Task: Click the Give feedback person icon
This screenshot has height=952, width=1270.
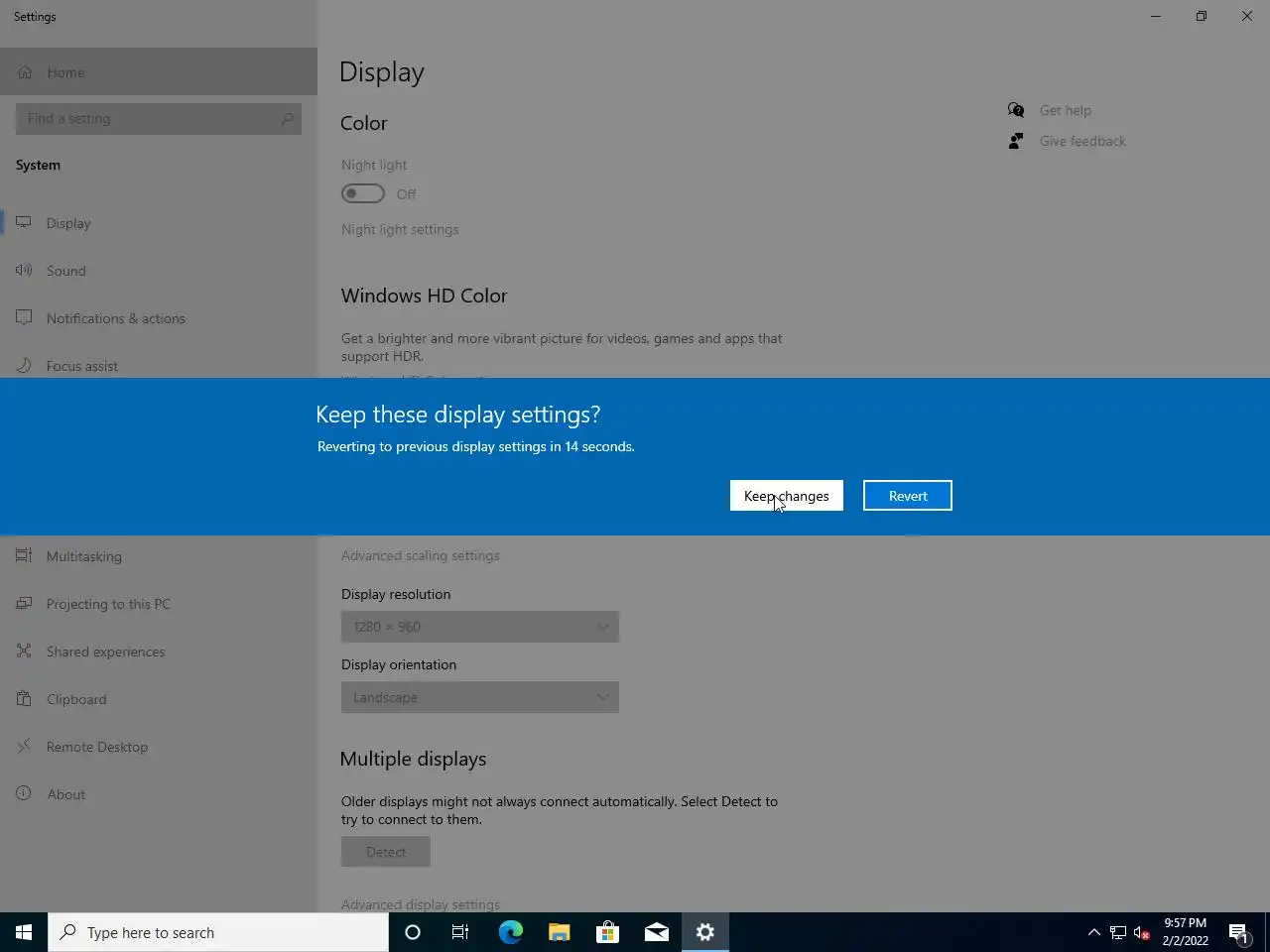Action: click(x=1016, y=141)
